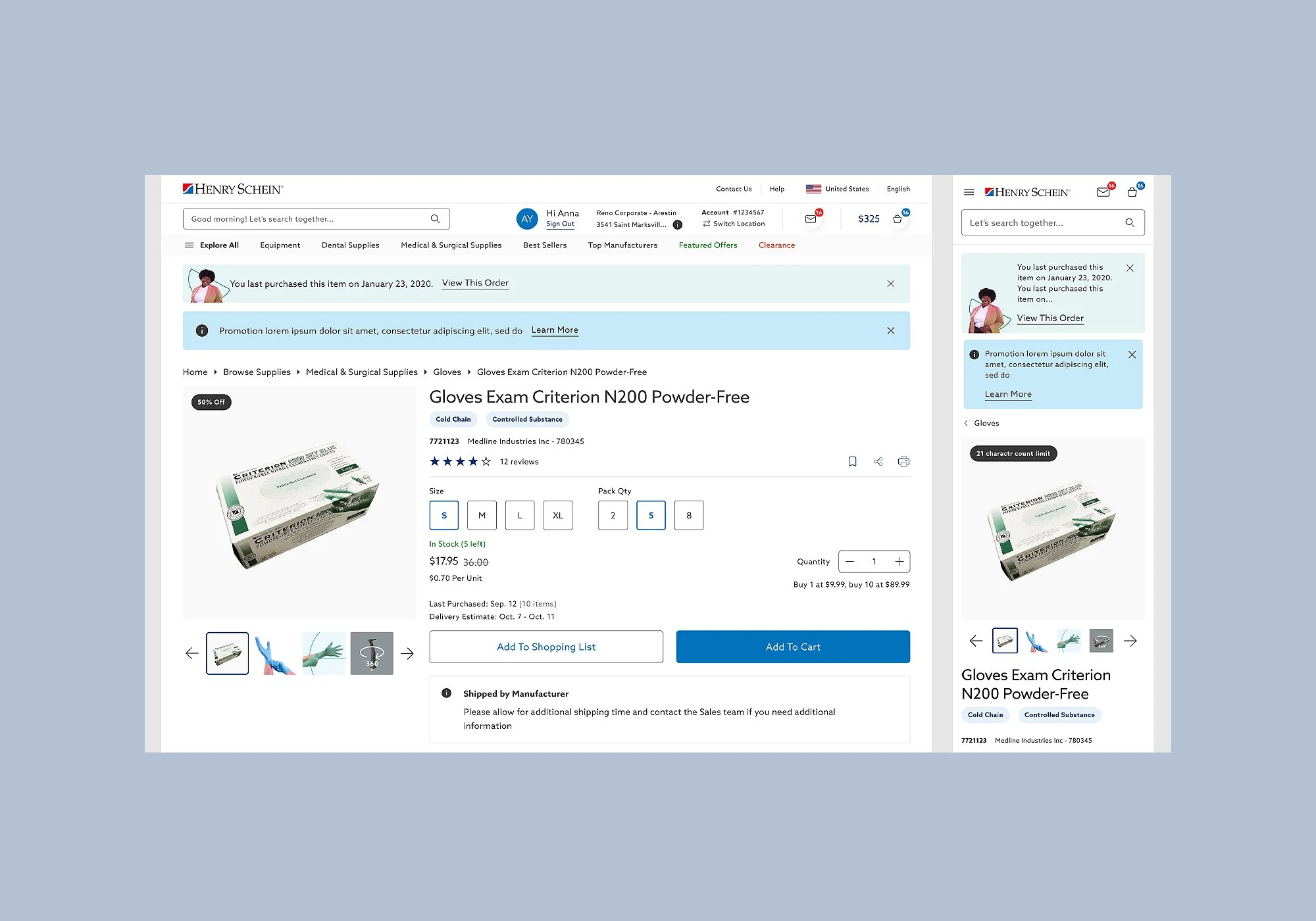Open the Contact Us link

(734, 189)
